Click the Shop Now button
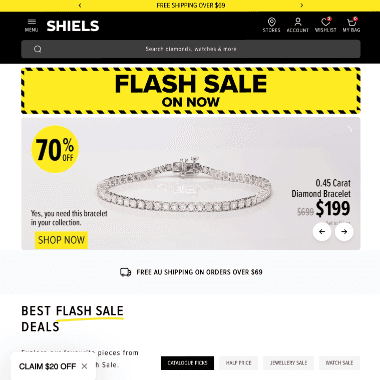Viewport: 380px width, 380px height. [61, 240]
